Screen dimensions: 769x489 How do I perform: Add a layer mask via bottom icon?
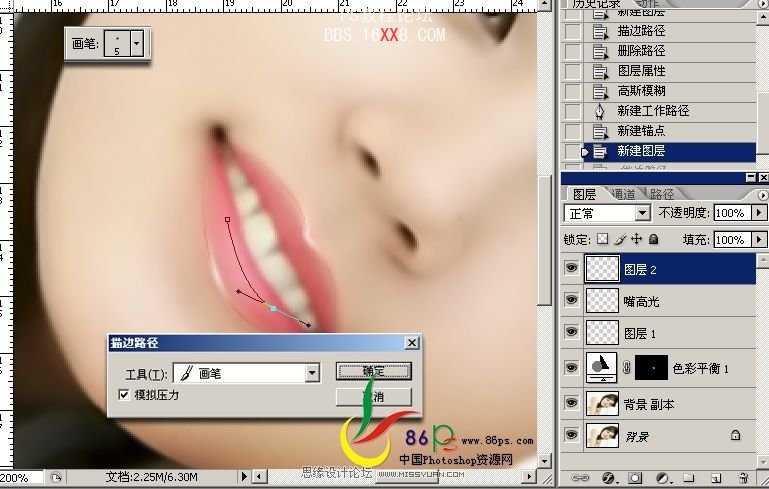coord(634,478)
